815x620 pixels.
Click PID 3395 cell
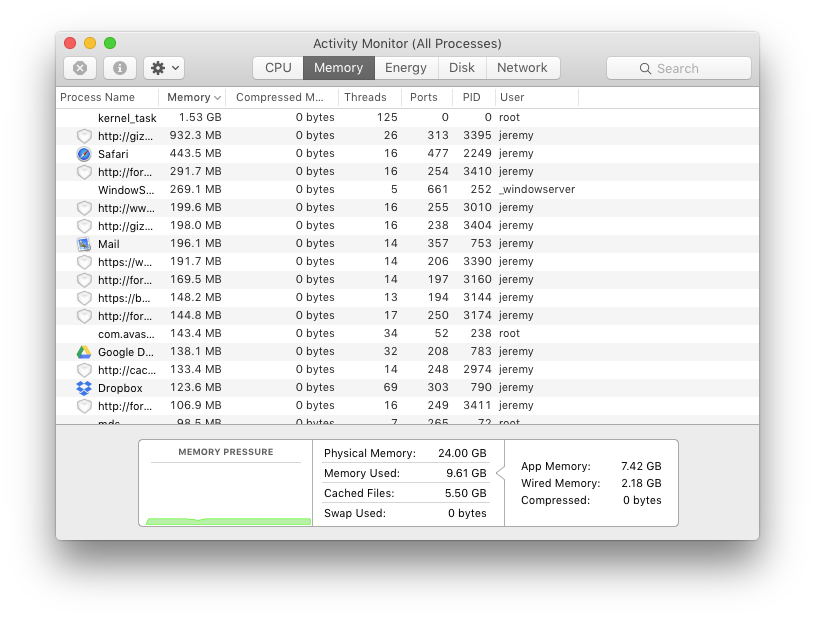[x=477, y=135]
